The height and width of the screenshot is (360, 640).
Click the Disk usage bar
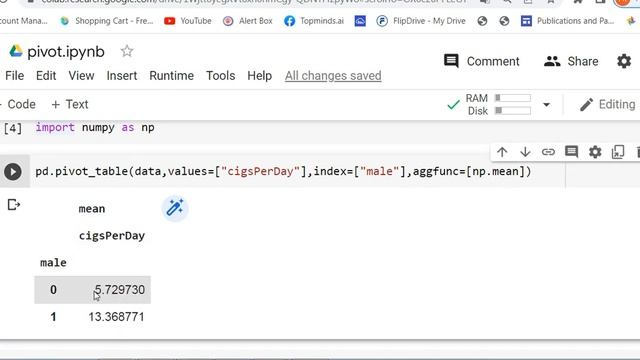513,111
